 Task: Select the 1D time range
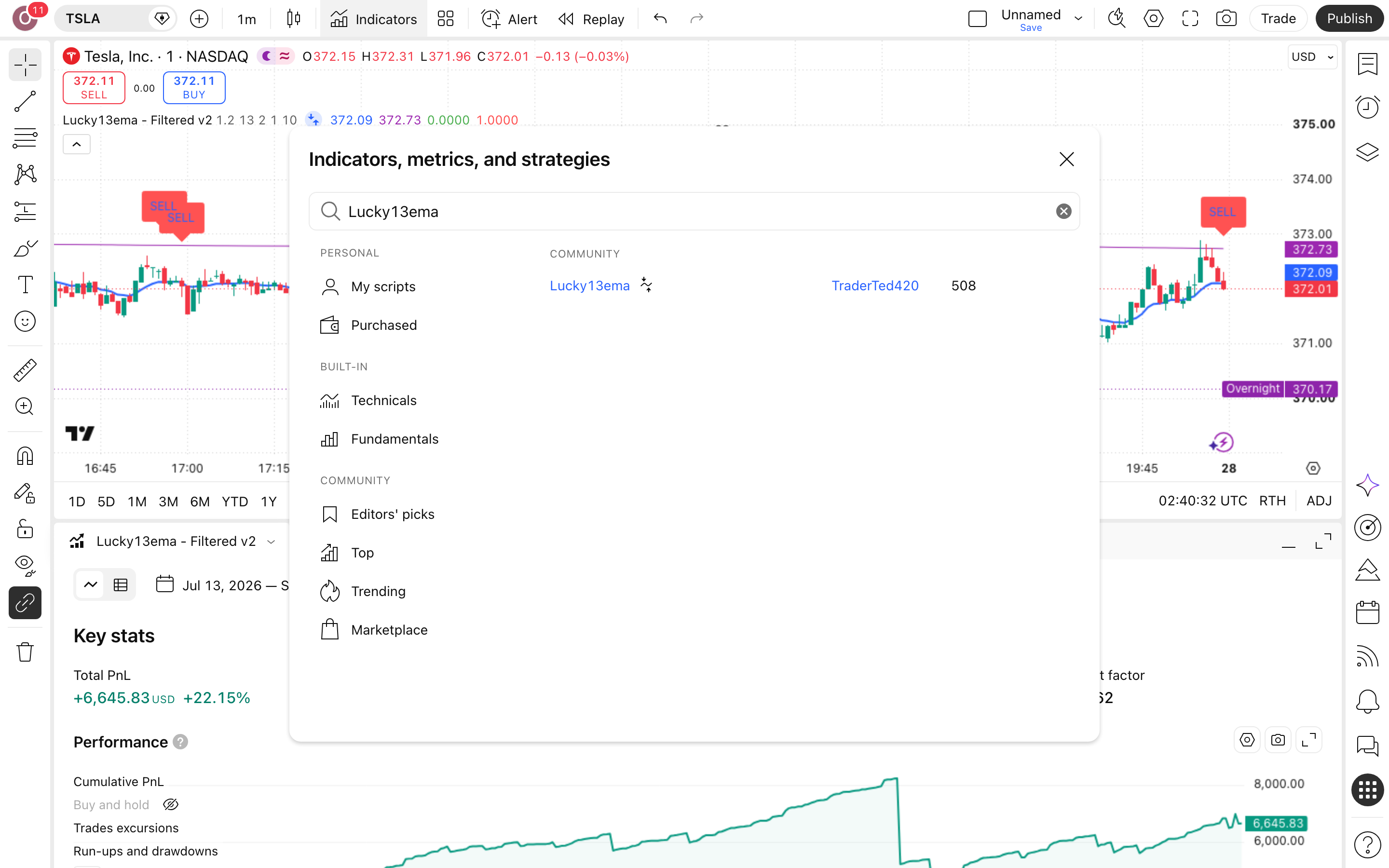point(76,501)
